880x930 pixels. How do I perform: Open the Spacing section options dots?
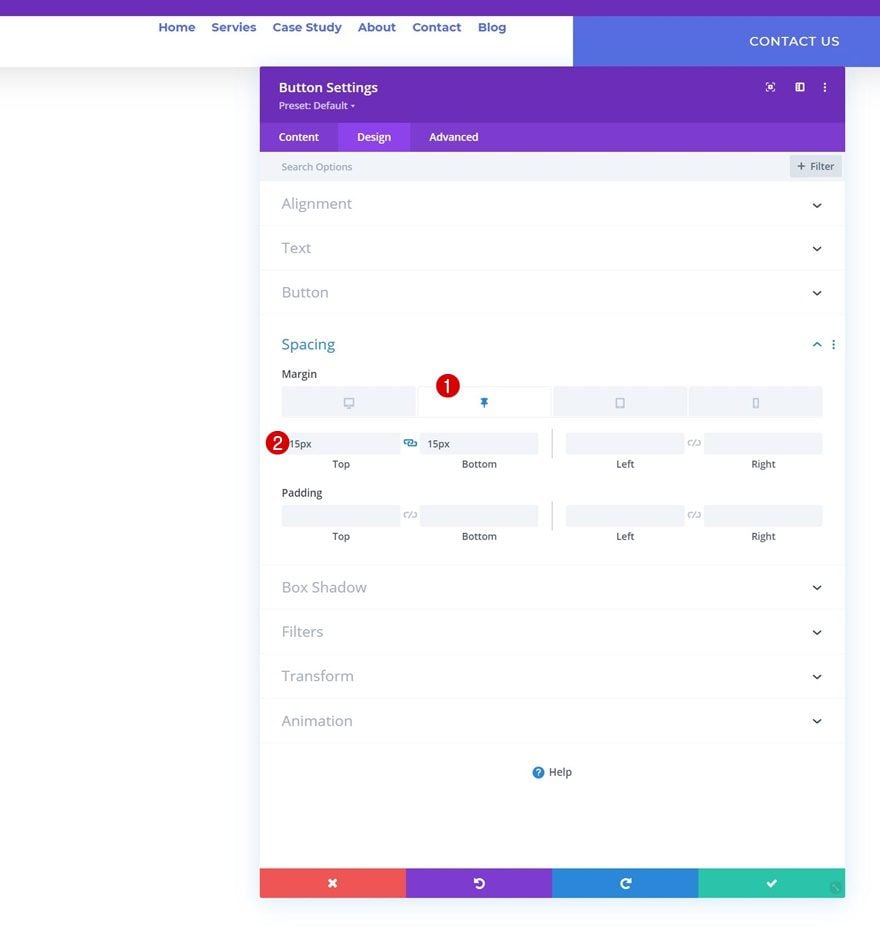pyautogui.click(x=833, y=345)
